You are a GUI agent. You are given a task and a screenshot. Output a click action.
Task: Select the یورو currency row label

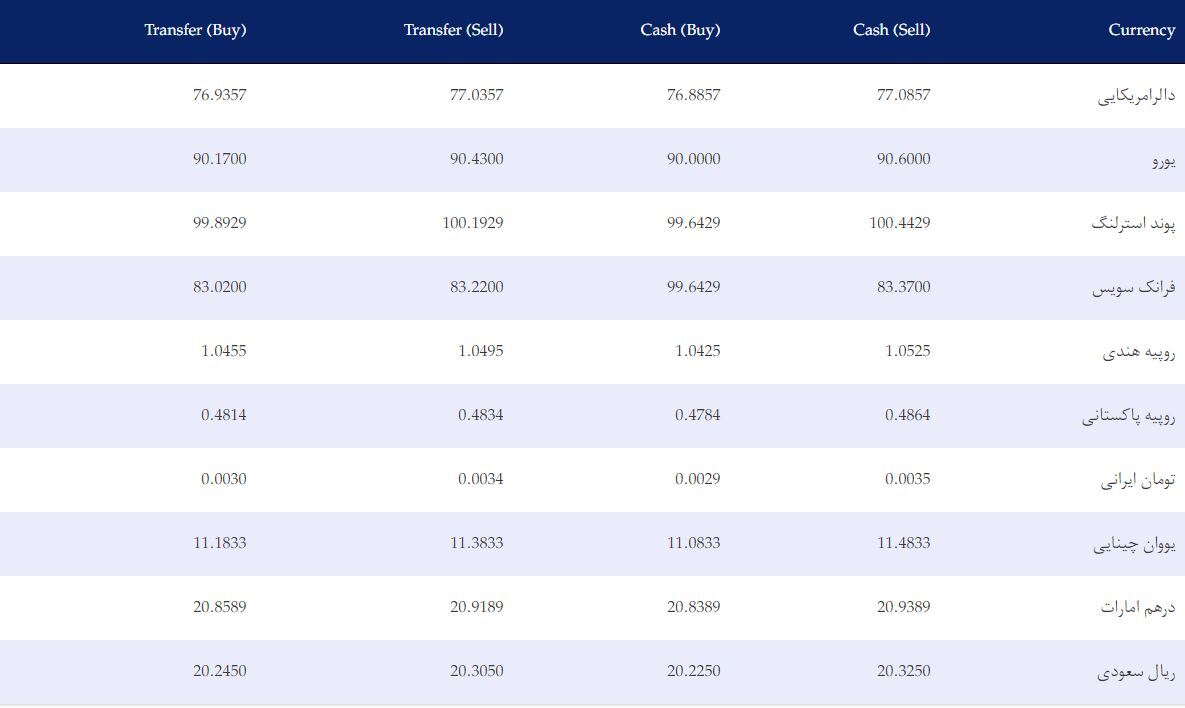(x=1164, y=160)
